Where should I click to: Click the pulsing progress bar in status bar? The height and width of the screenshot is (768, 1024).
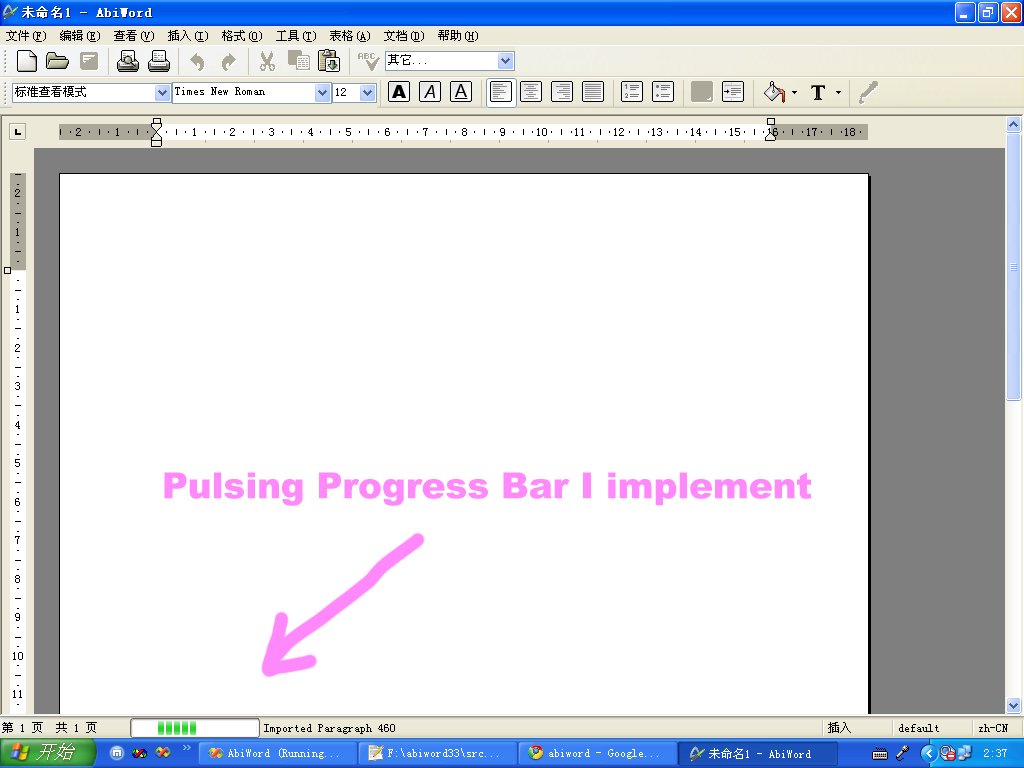point(194,728)
